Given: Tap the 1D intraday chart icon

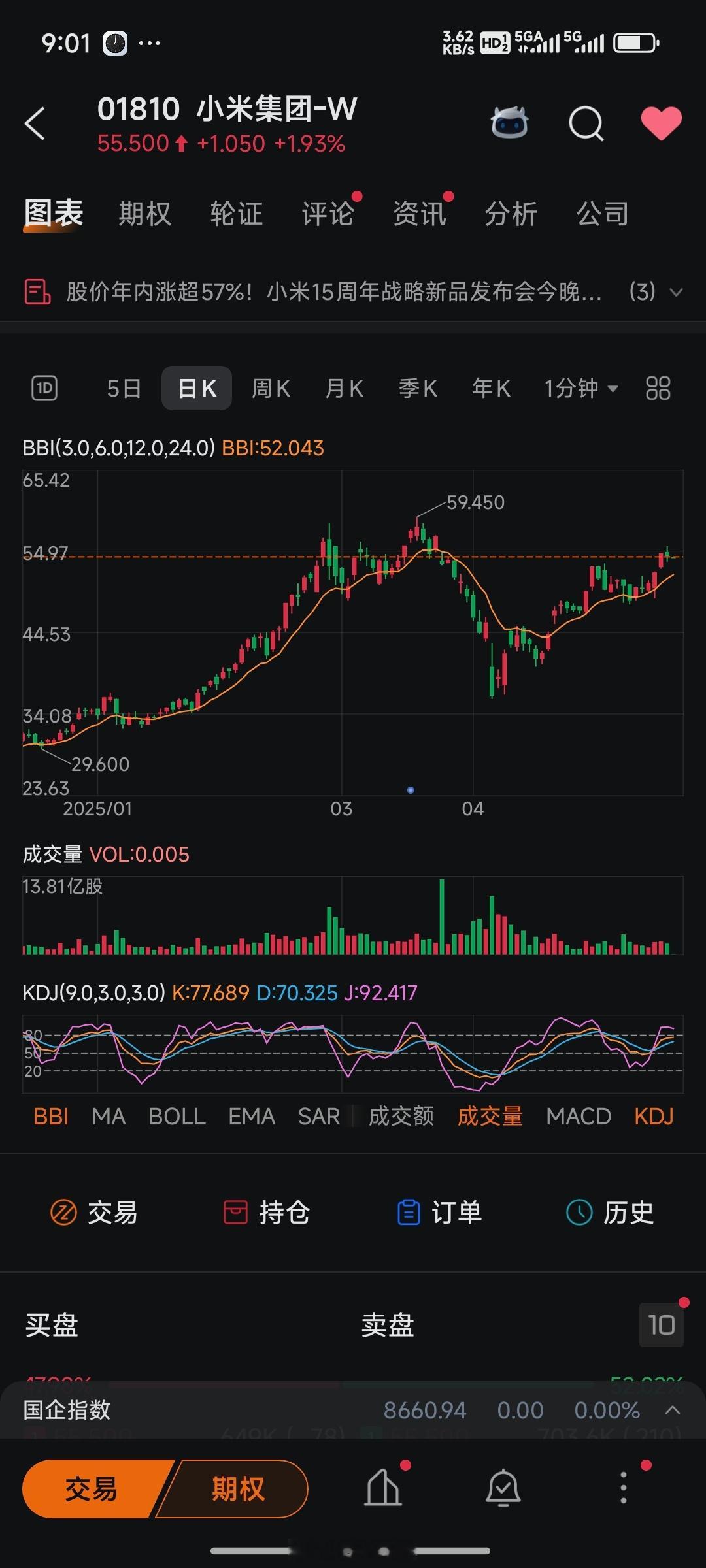Looking at the screenshot, I should 44,388.
